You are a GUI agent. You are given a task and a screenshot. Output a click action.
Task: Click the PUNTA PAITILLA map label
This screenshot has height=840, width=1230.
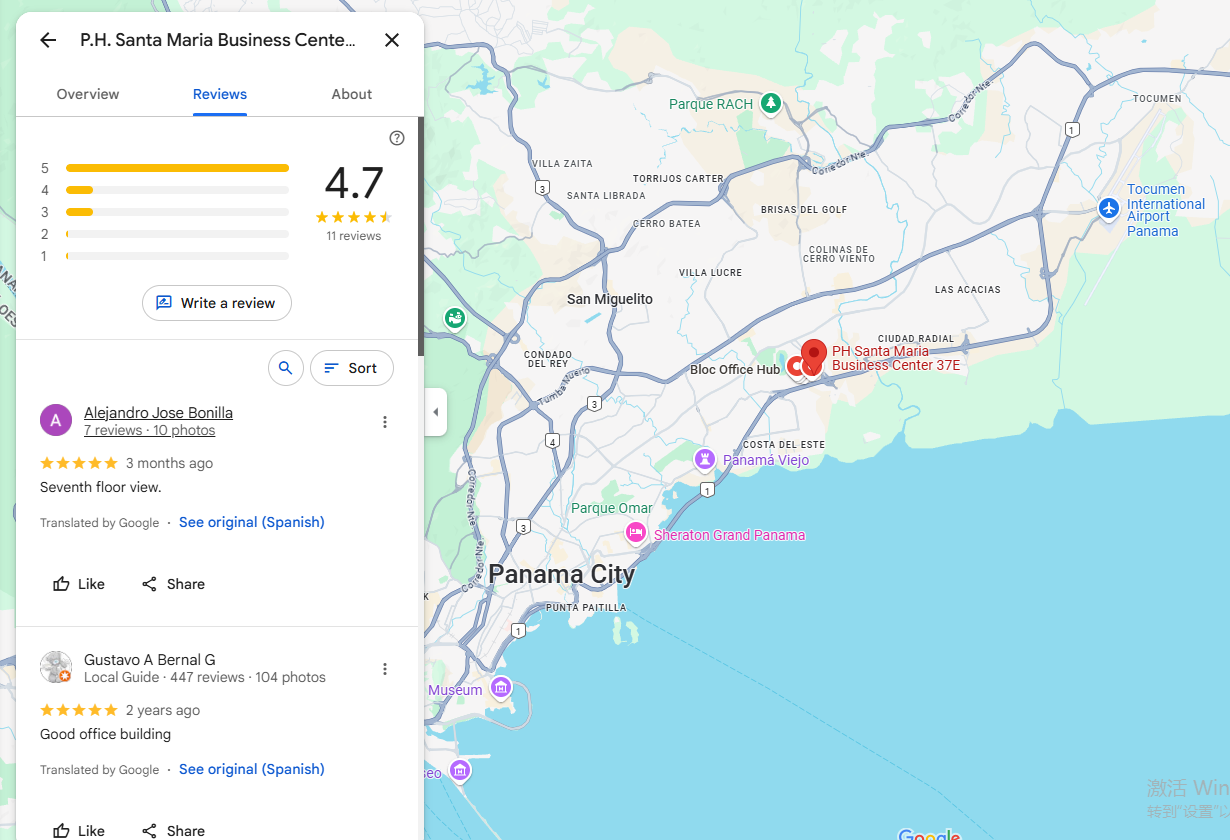click(x=586, y=607)
